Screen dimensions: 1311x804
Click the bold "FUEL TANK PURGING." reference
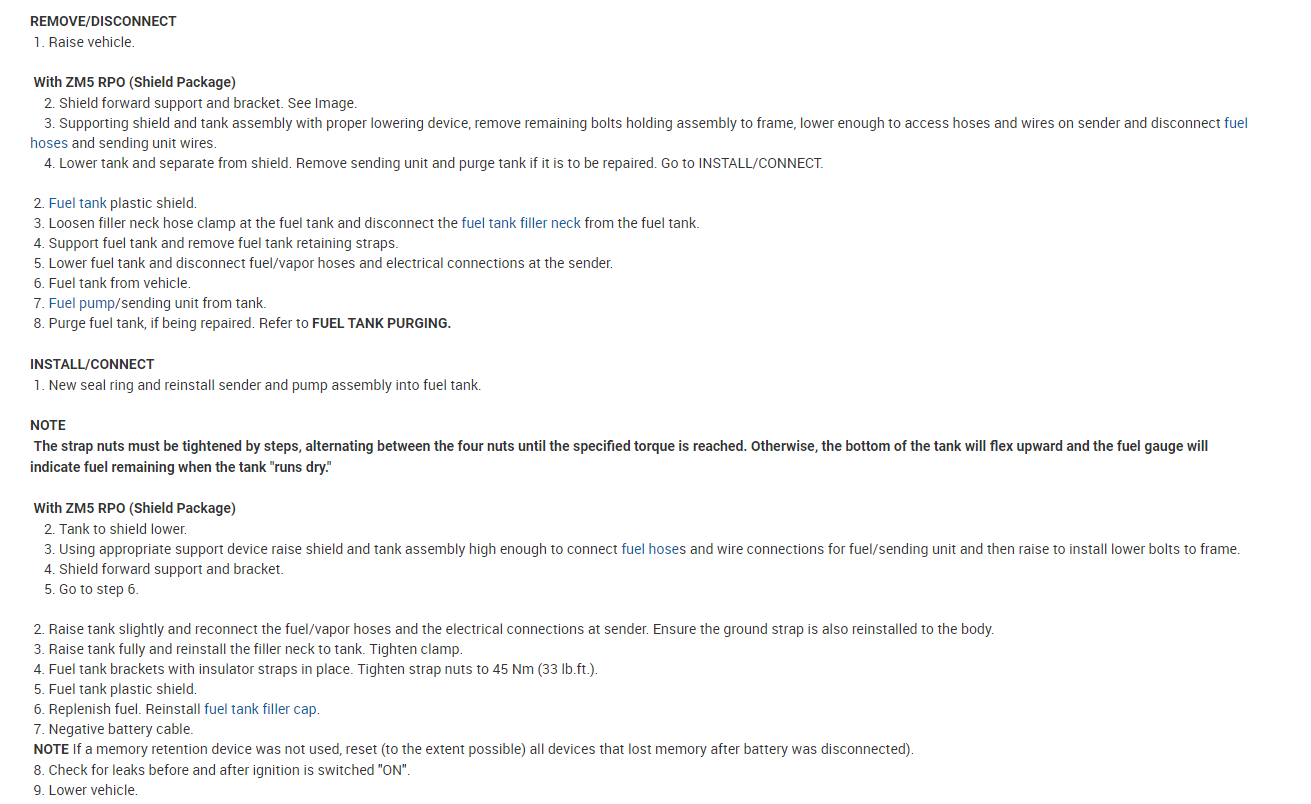pyautogui.click(x=381, y=323)
